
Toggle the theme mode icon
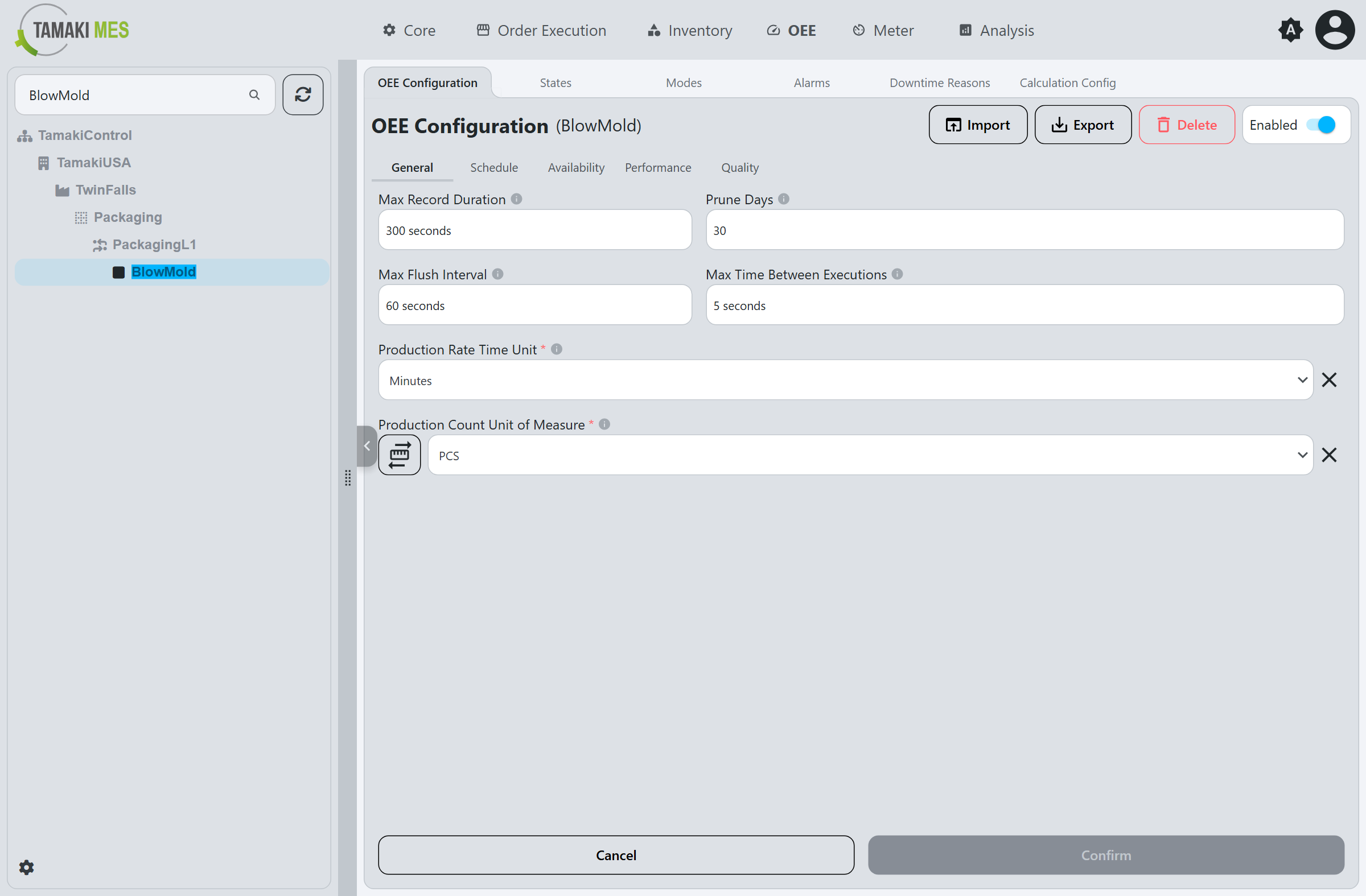point(1290,30)
